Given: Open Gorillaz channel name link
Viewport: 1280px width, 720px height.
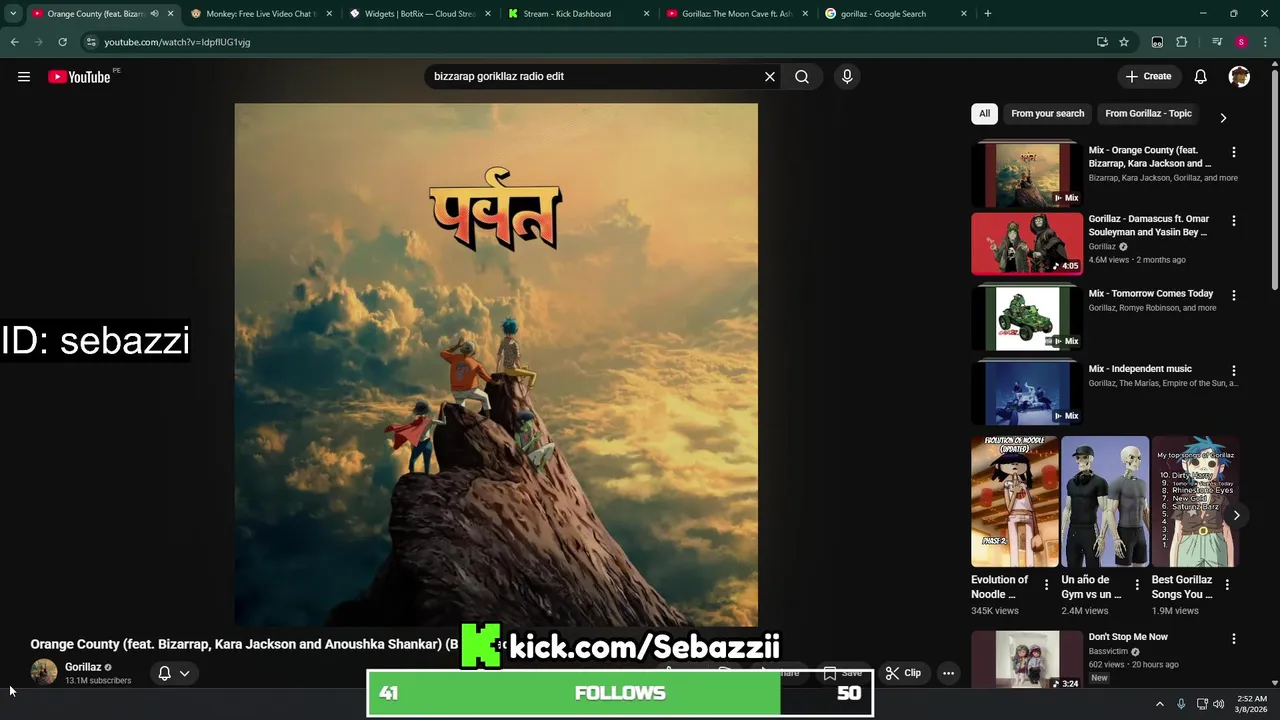Looking at the screenshot, I should (83, 667).
